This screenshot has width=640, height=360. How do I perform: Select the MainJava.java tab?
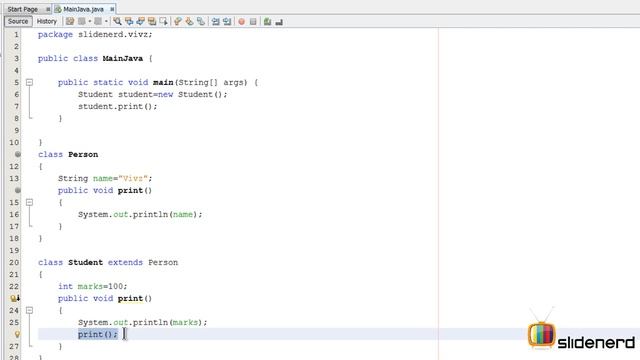pyautogui.click(x=83, y=9)
